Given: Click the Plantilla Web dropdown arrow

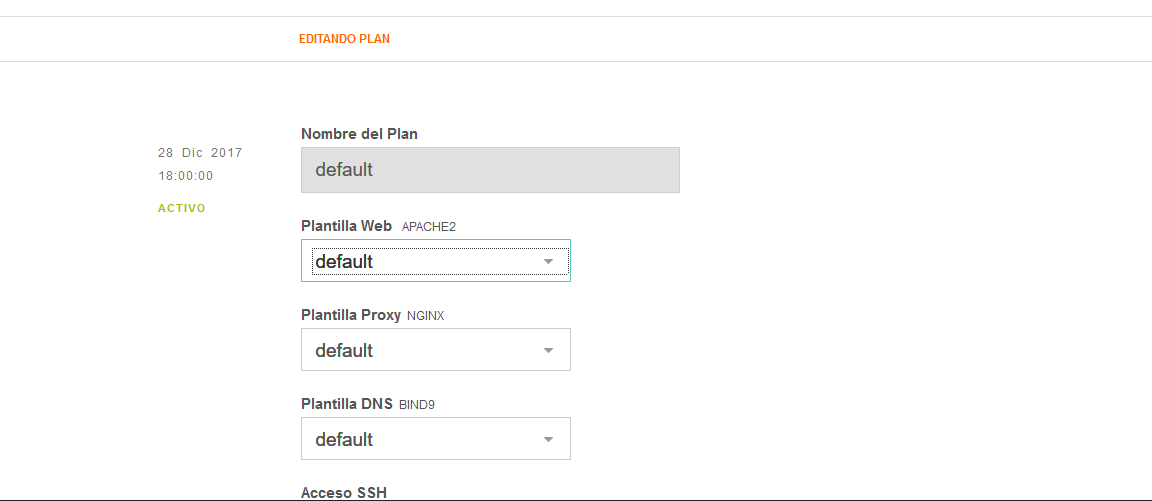Looking at the screenshot, I should pyautogui.click(x=548, y=262).
